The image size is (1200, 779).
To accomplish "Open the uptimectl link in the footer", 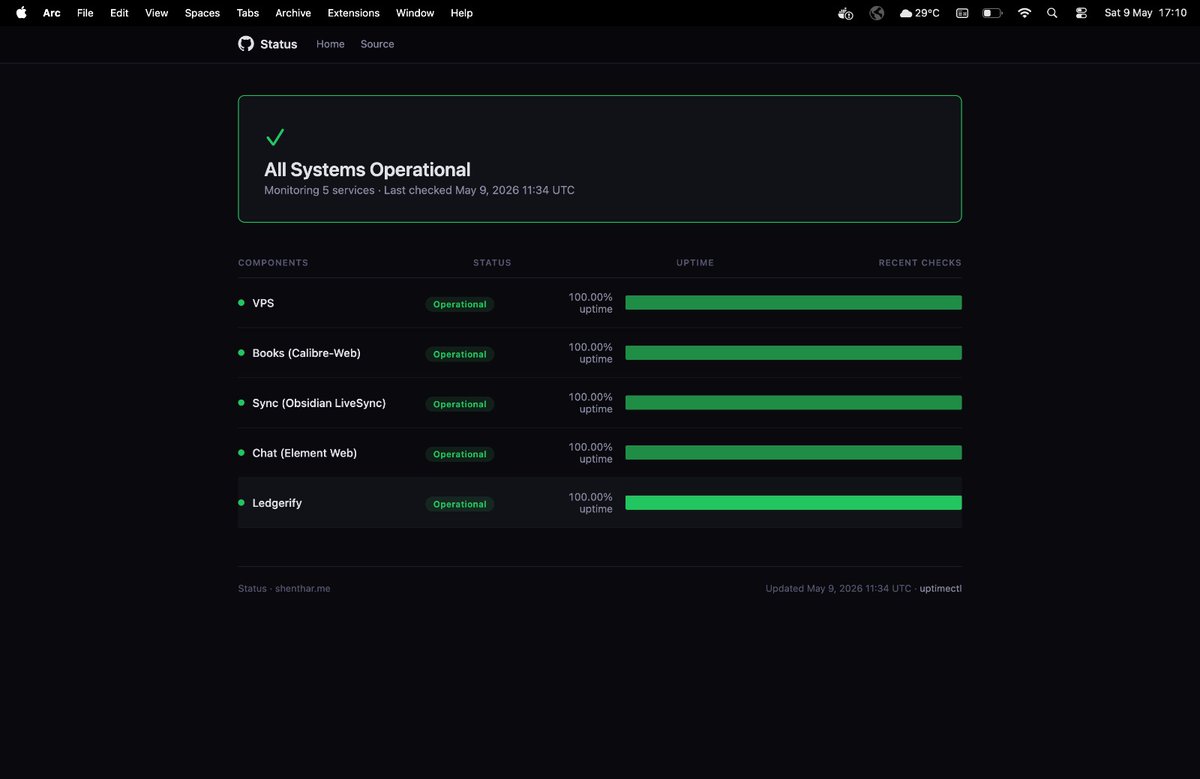I will [x=940, y=589].
